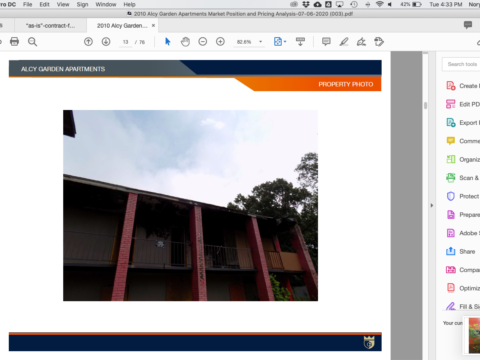Go to next page arrow
Viewport: 480px width, 360px height.
106,42
